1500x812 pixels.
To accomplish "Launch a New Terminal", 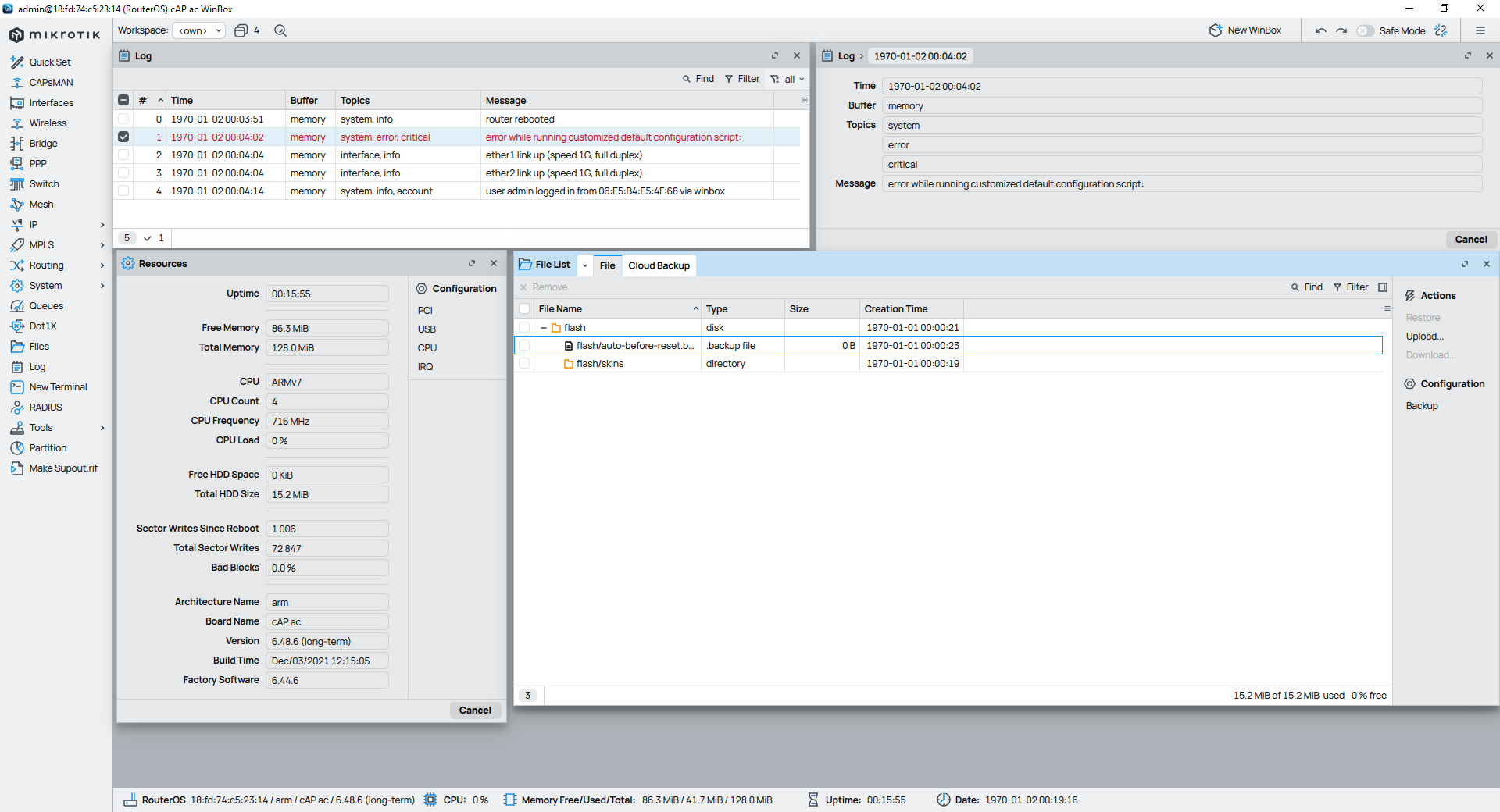I will [57, 386].
